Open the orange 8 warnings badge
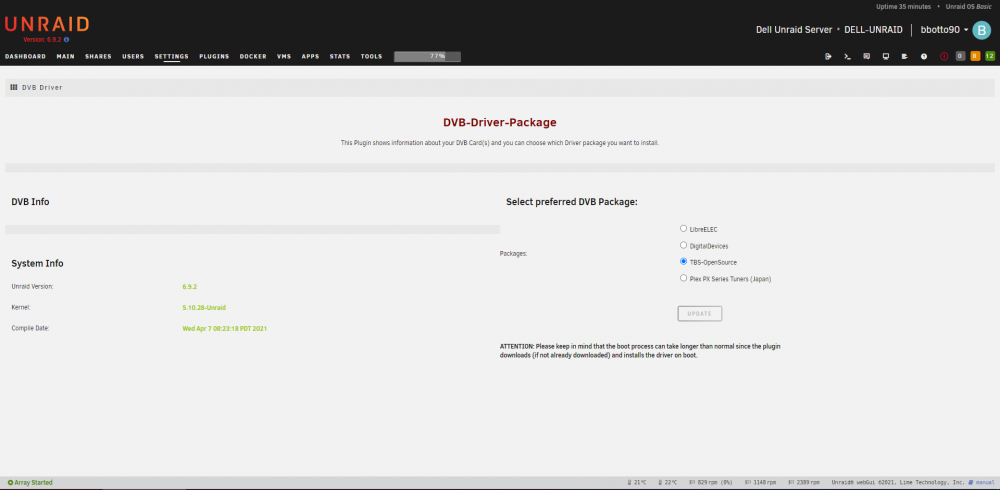This screenshot has height=490, width=1000. coord(975,56)
